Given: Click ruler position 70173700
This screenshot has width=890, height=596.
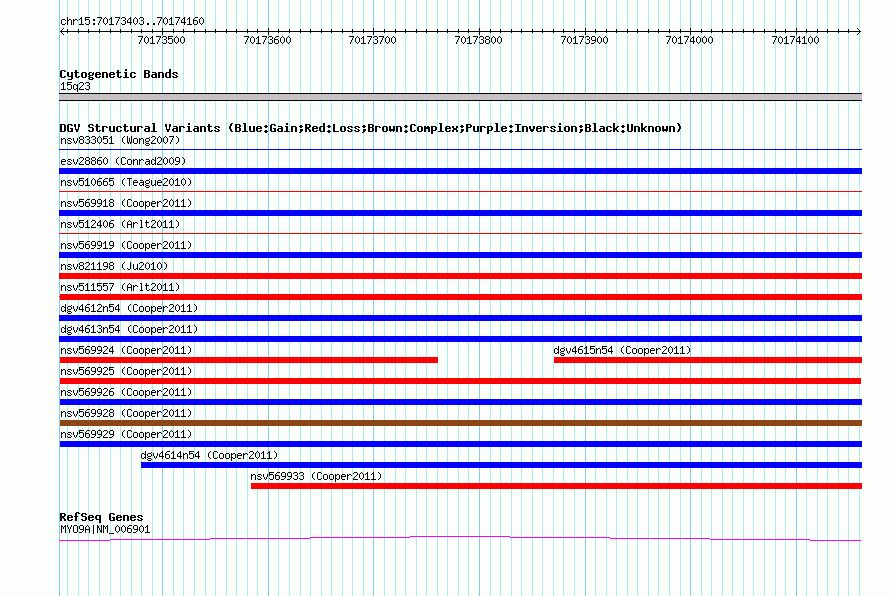Looking at the screenshot, I should pyautogui.click(x=373, y=40).
